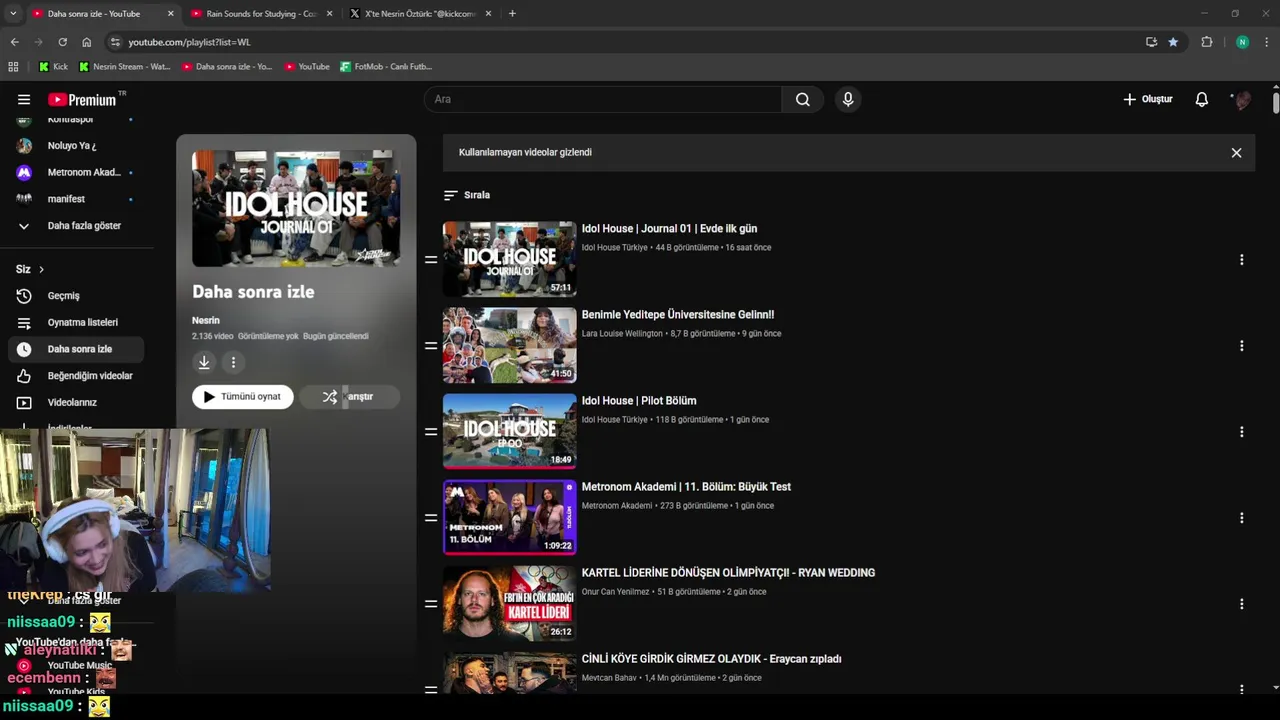
Task: Click the shuffle Karıştır button
Action: 349,397
